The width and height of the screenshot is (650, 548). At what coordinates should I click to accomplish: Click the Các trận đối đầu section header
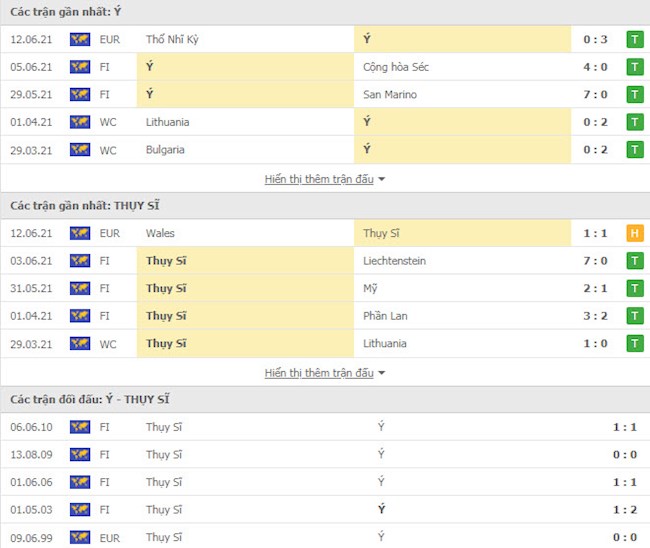pyautogui.click(x=90, y=400)
